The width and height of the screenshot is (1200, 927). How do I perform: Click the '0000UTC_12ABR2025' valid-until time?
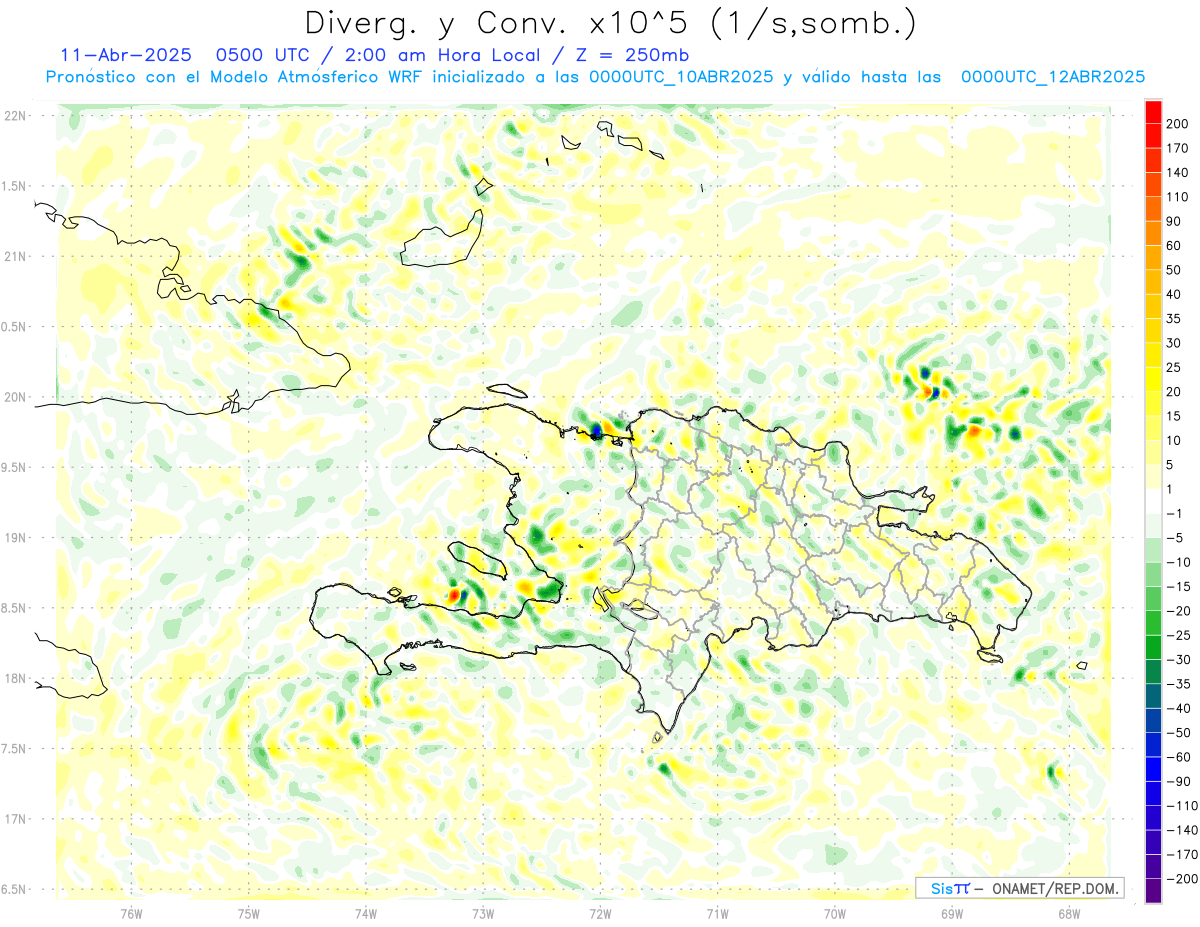coord(1052,76)
